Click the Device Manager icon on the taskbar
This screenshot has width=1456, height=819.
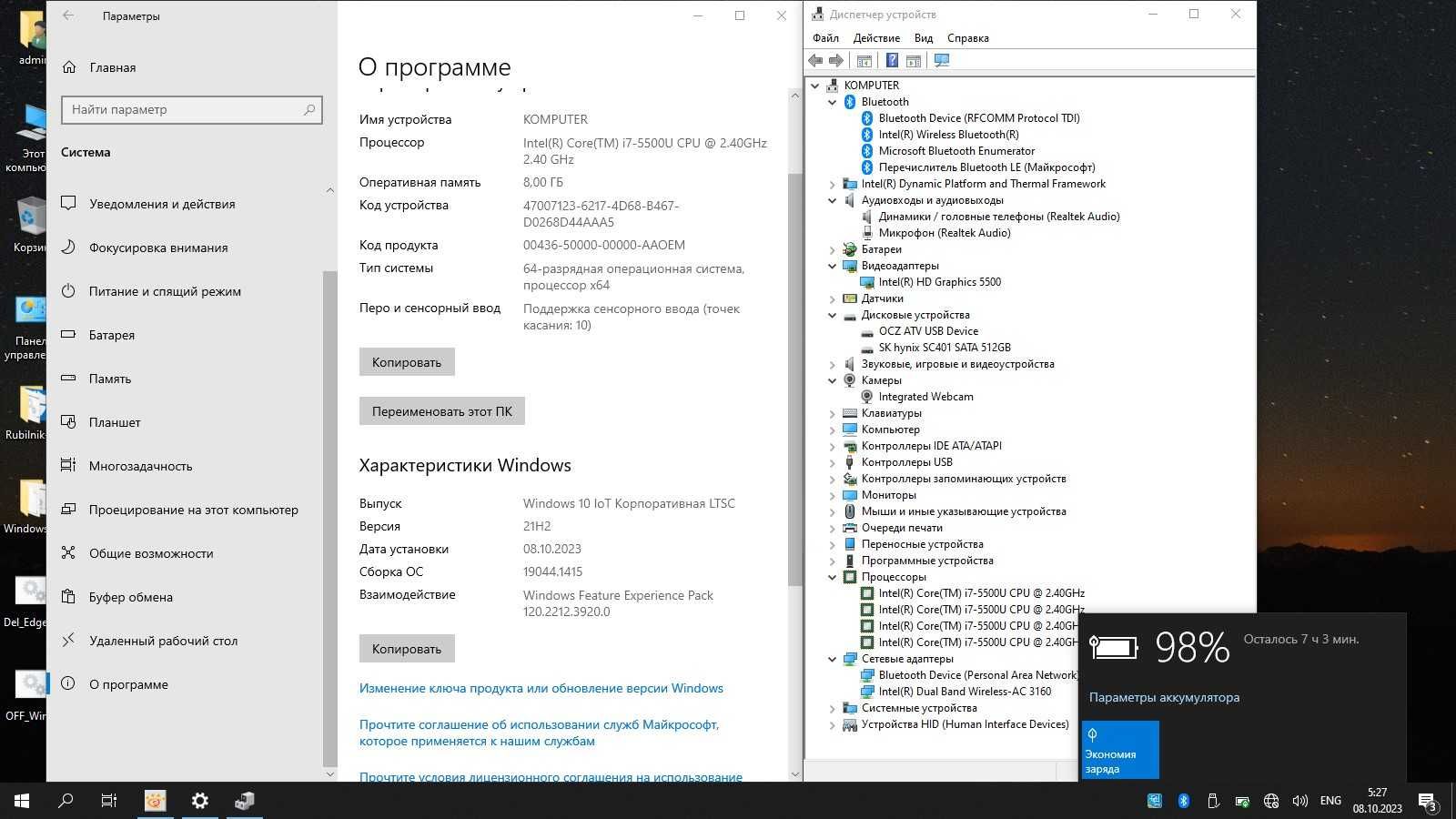coord(245,801)
